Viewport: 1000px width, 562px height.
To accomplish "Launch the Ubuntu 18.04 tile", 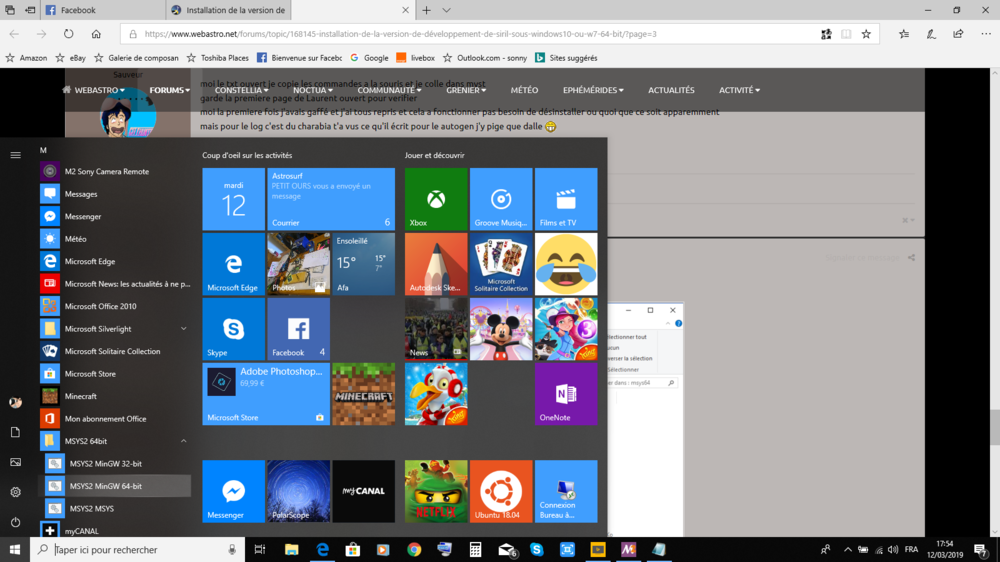I will (x=501, y=491).
